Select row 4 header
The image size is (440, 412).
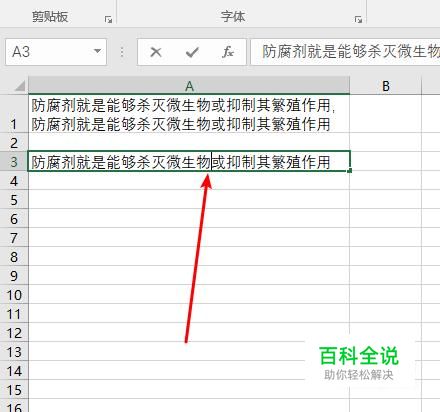tap(14, 181)
